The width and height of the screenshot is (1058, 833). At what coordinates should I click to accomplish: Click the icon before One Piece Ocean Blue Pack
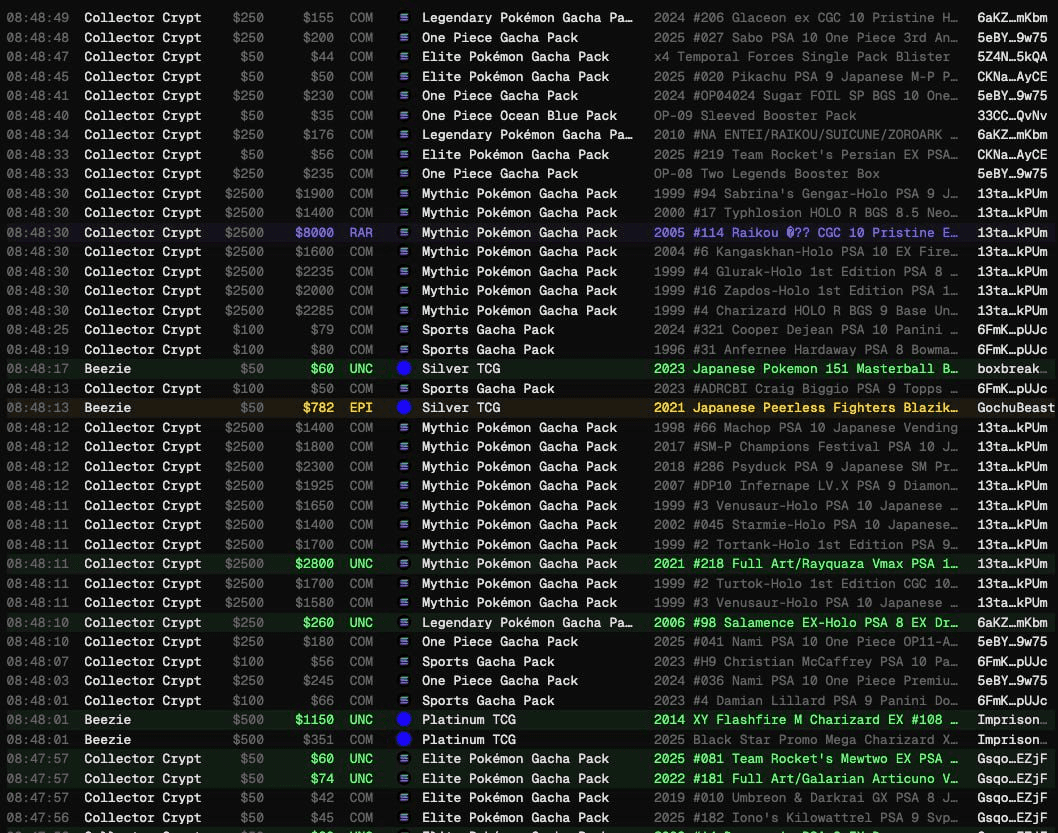click(x=403, y=115)
